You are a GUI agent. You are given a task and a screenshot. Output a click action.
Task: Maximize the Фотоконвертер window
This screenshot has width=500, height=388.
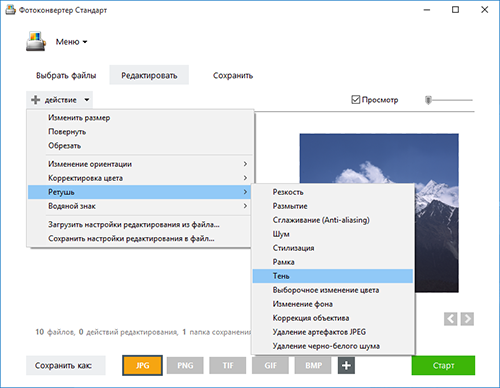coord(455,10)
